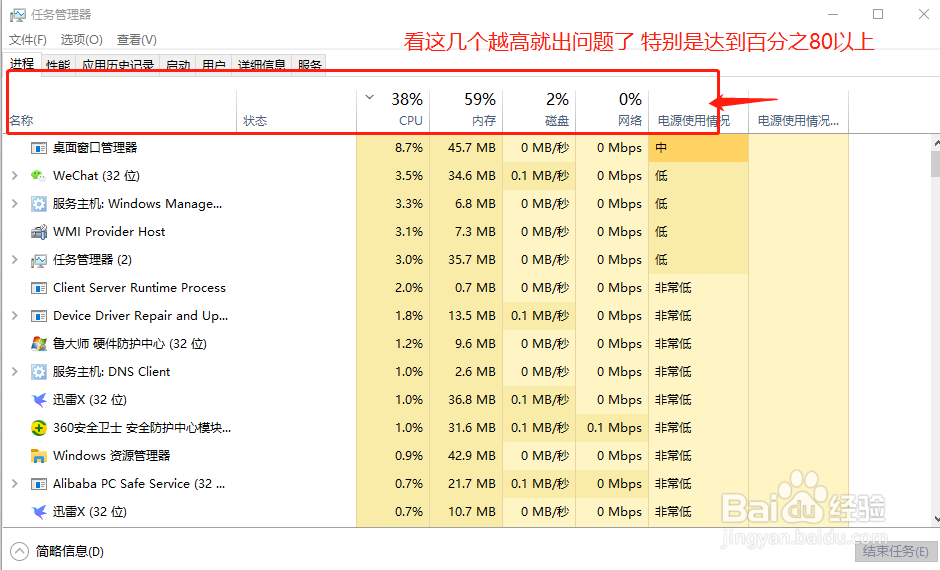This screenshot has height=570, width=940.
Task: Expand Device Driver Repair and Up row
Action: [15, 316]
